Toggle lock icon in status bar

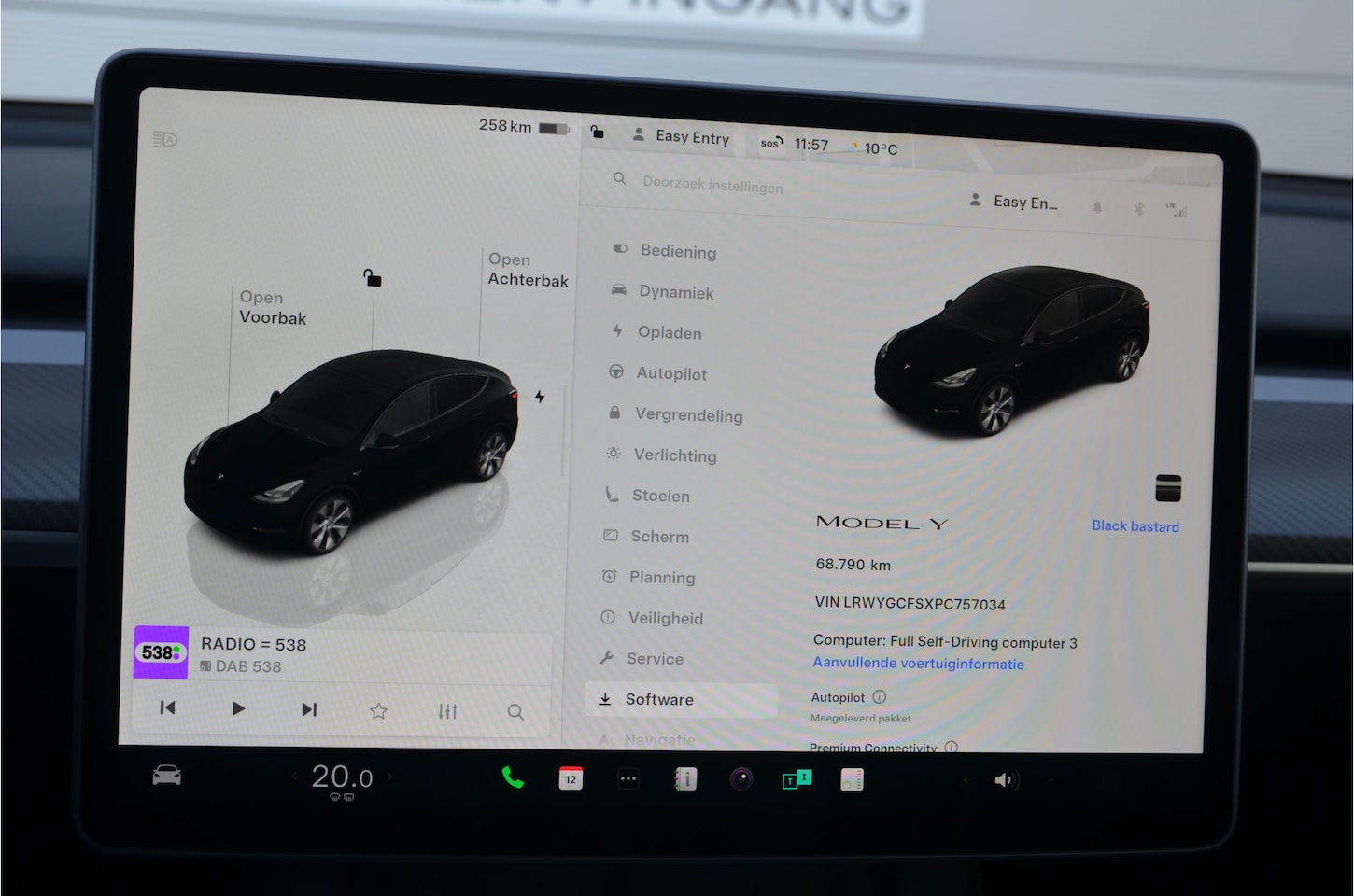(x=598, y=133)
